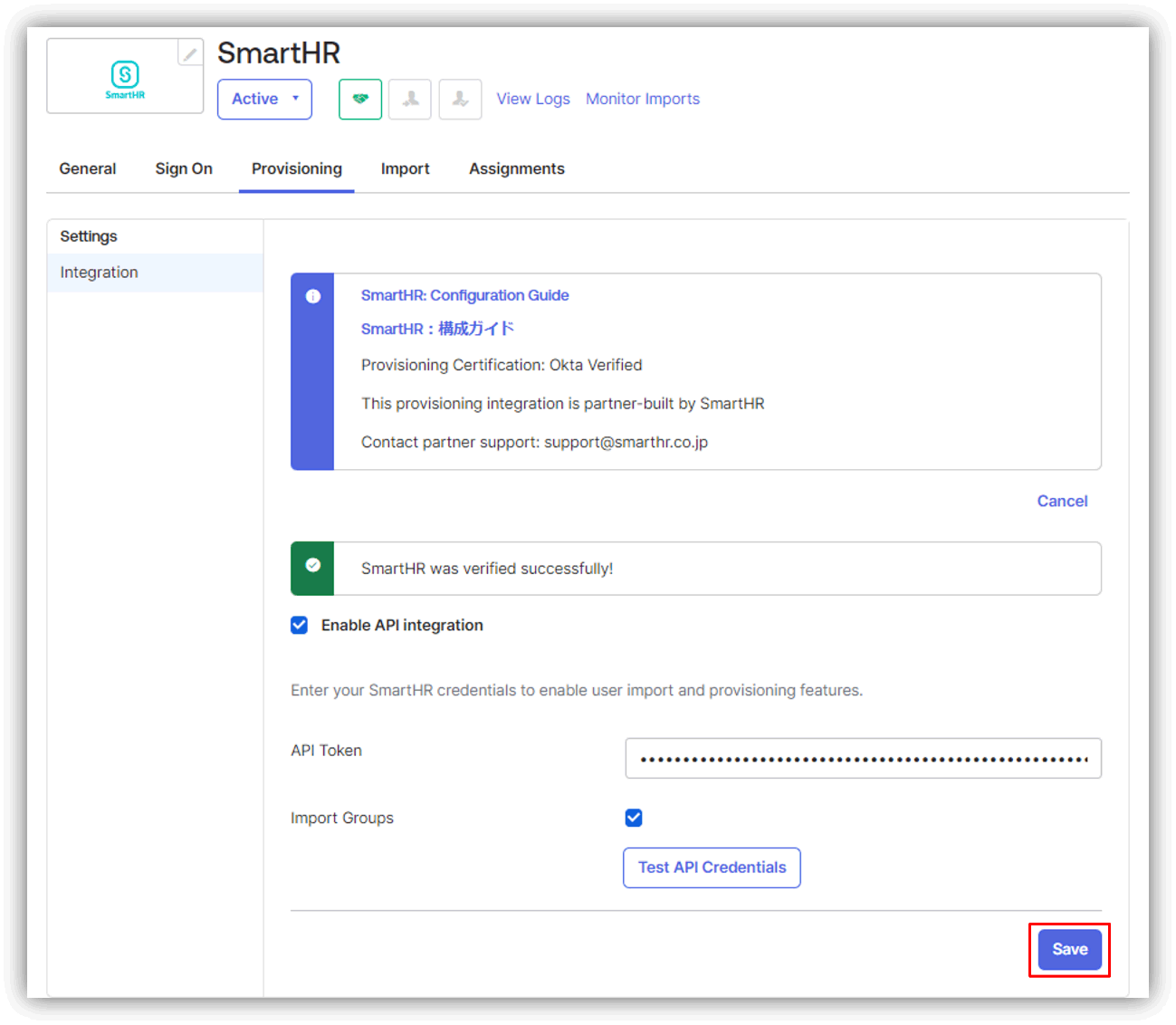Open the View Logs link
Image resolution: width=1176 pixels, height=1025 pixels.
pos(533,100)
